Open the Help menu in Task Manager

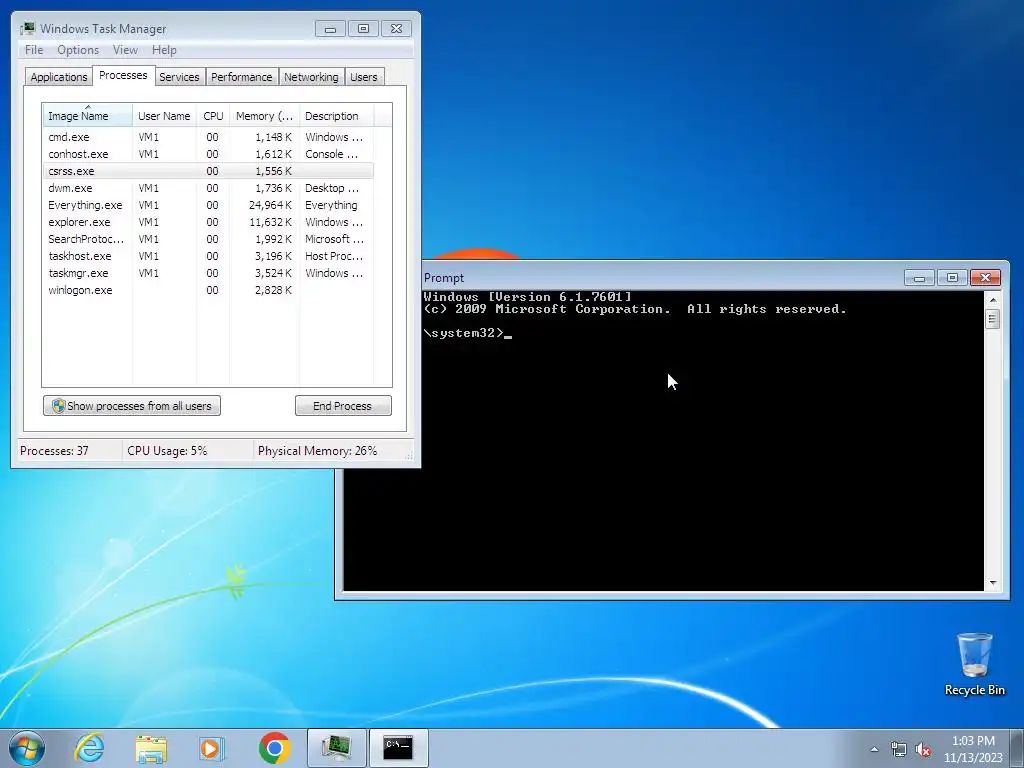click(164, 50)
